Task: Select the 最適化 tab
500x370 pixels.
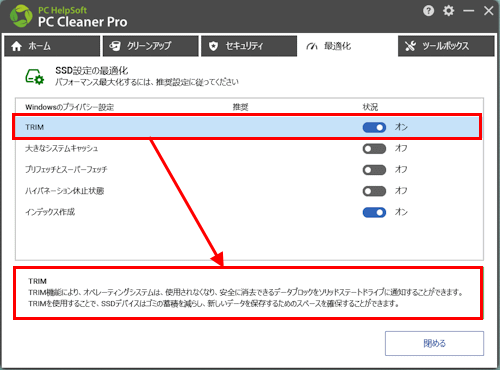Action: tap(347, 46)
